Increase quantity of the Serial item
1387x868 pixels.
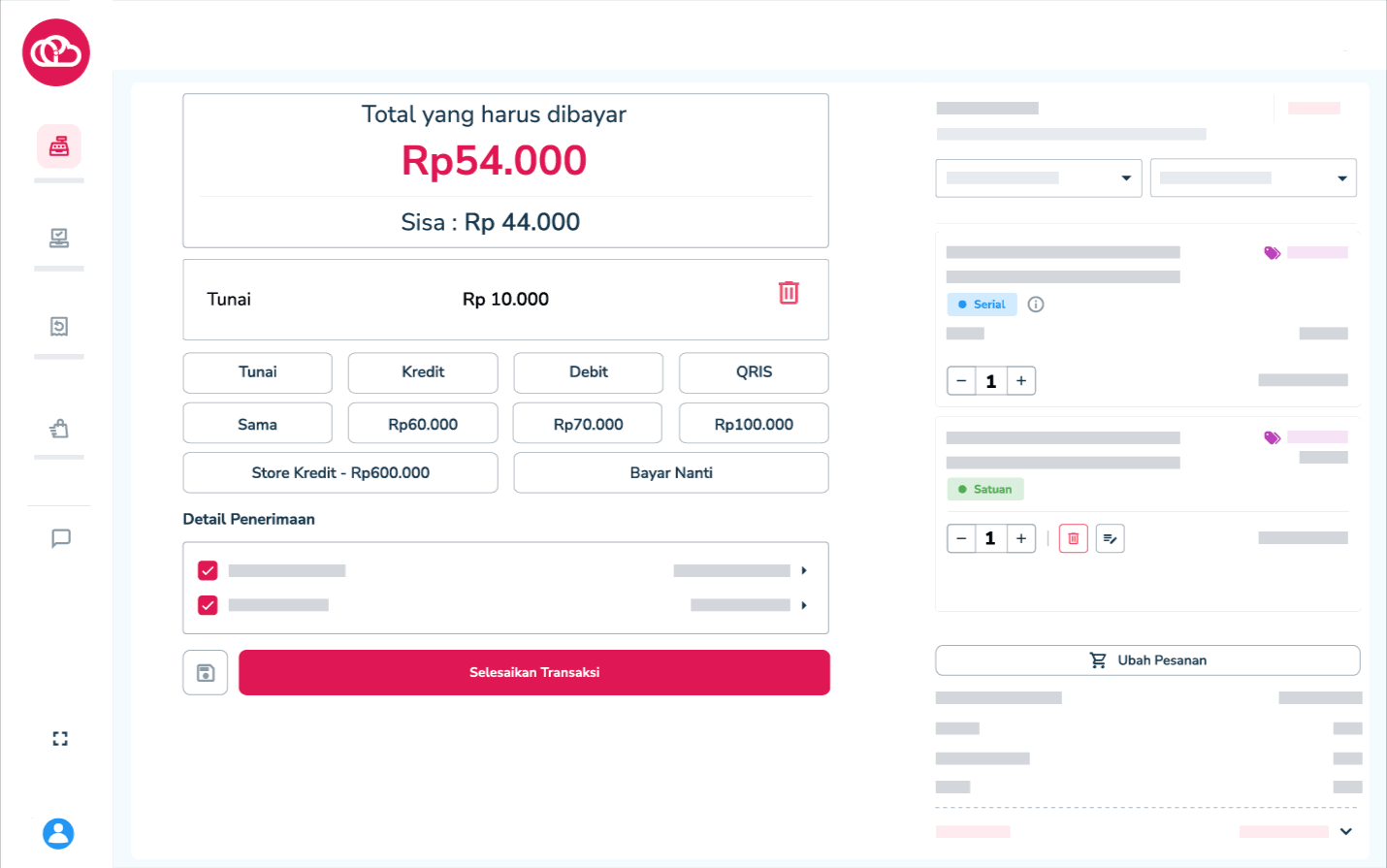1021,381
